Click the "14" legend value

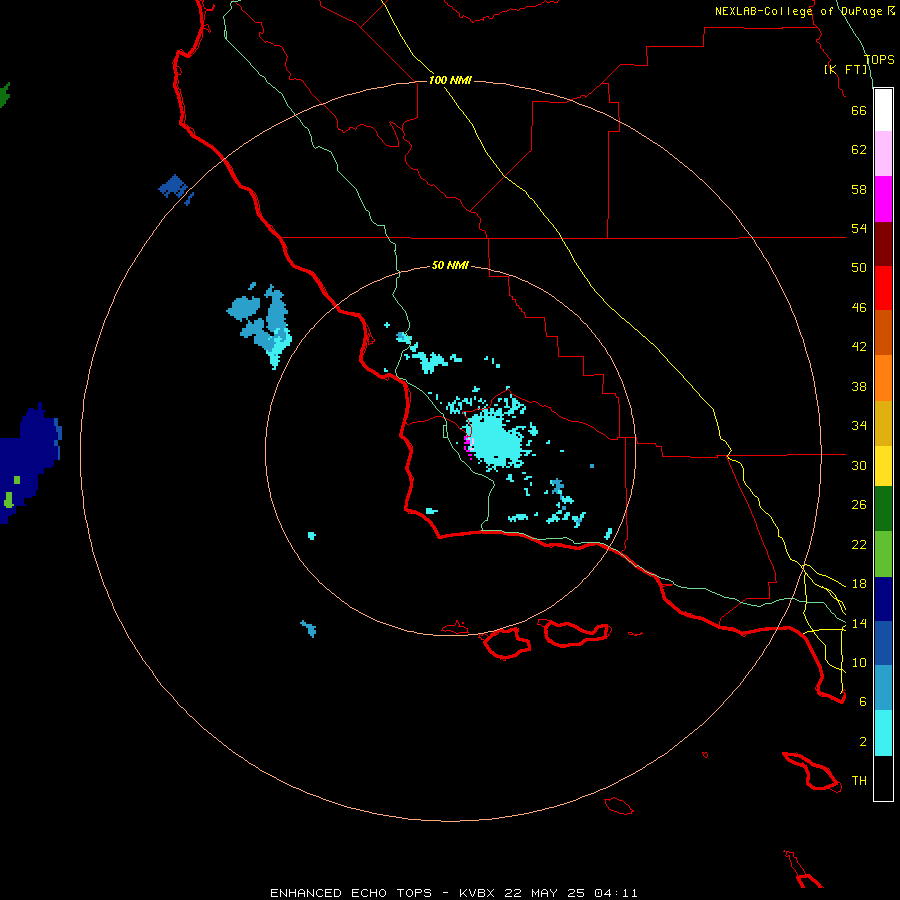pos(859,623)
